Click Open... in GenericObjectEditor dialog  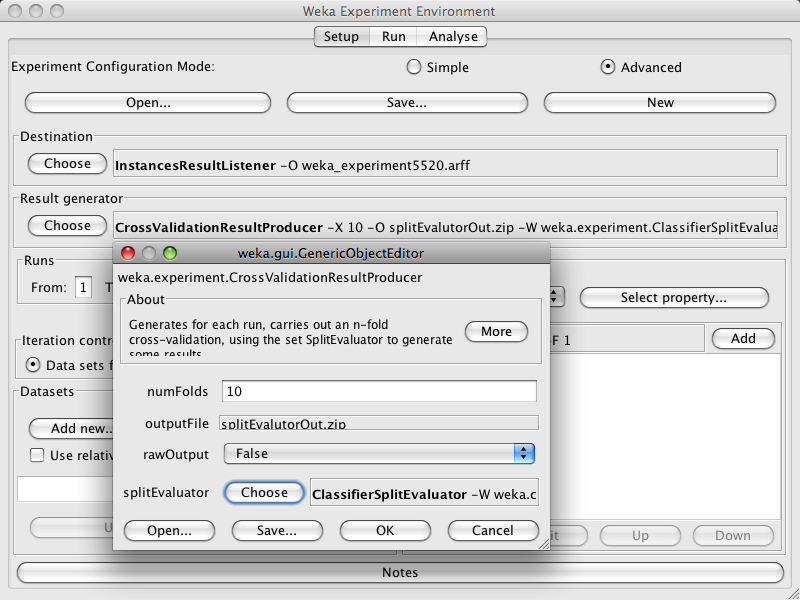169,531
